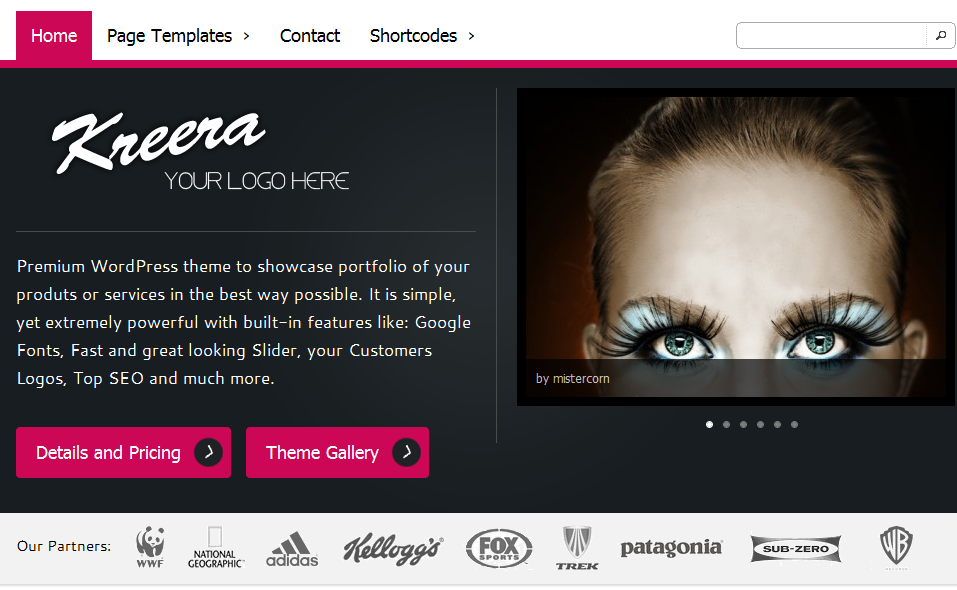Open the Contact page
Image resolution: width=957 pixels, height=590 pixels.
pos(309,35)
